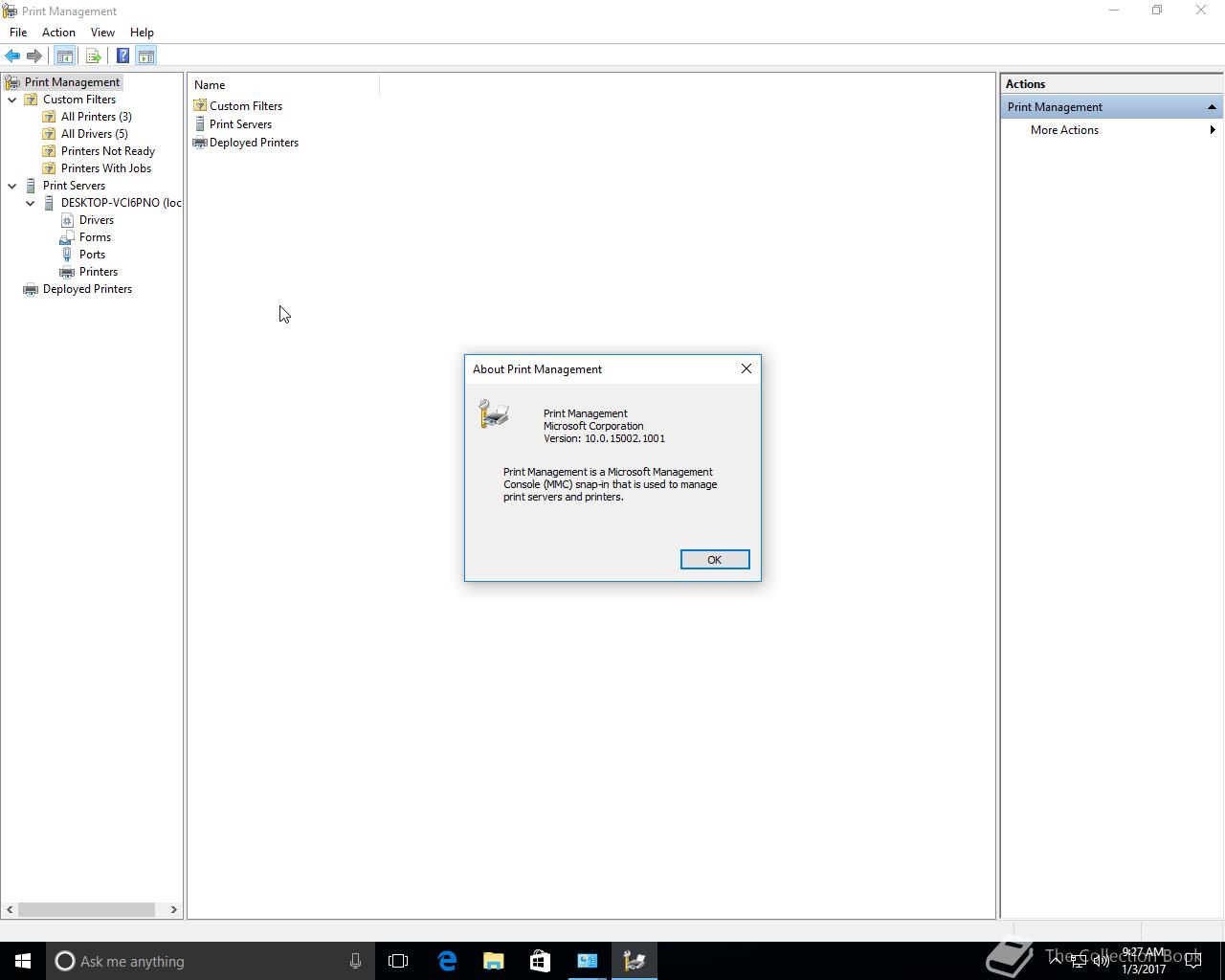Select Print Servers in the tree
Viewport: 1225px width, 980px height.
[x=74, y=186]
